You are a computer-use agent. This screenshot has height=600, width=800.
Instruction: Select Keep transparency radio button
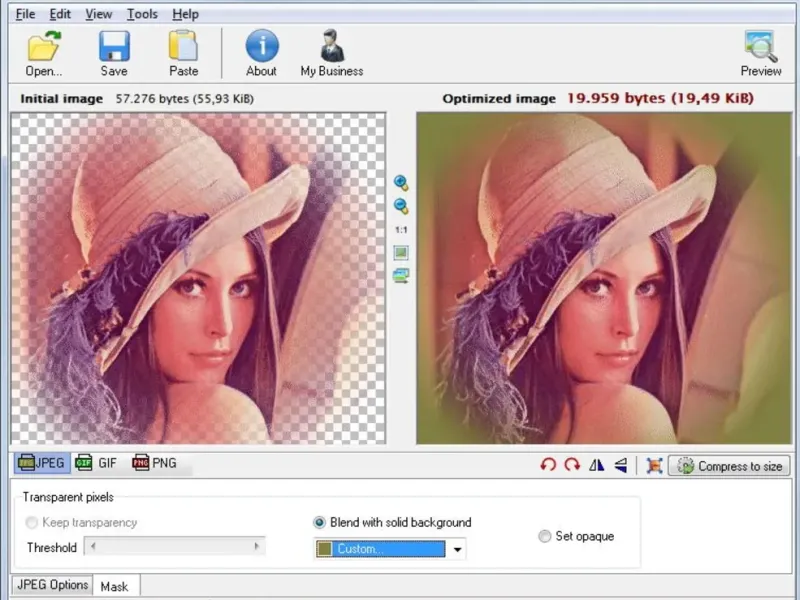32,522
